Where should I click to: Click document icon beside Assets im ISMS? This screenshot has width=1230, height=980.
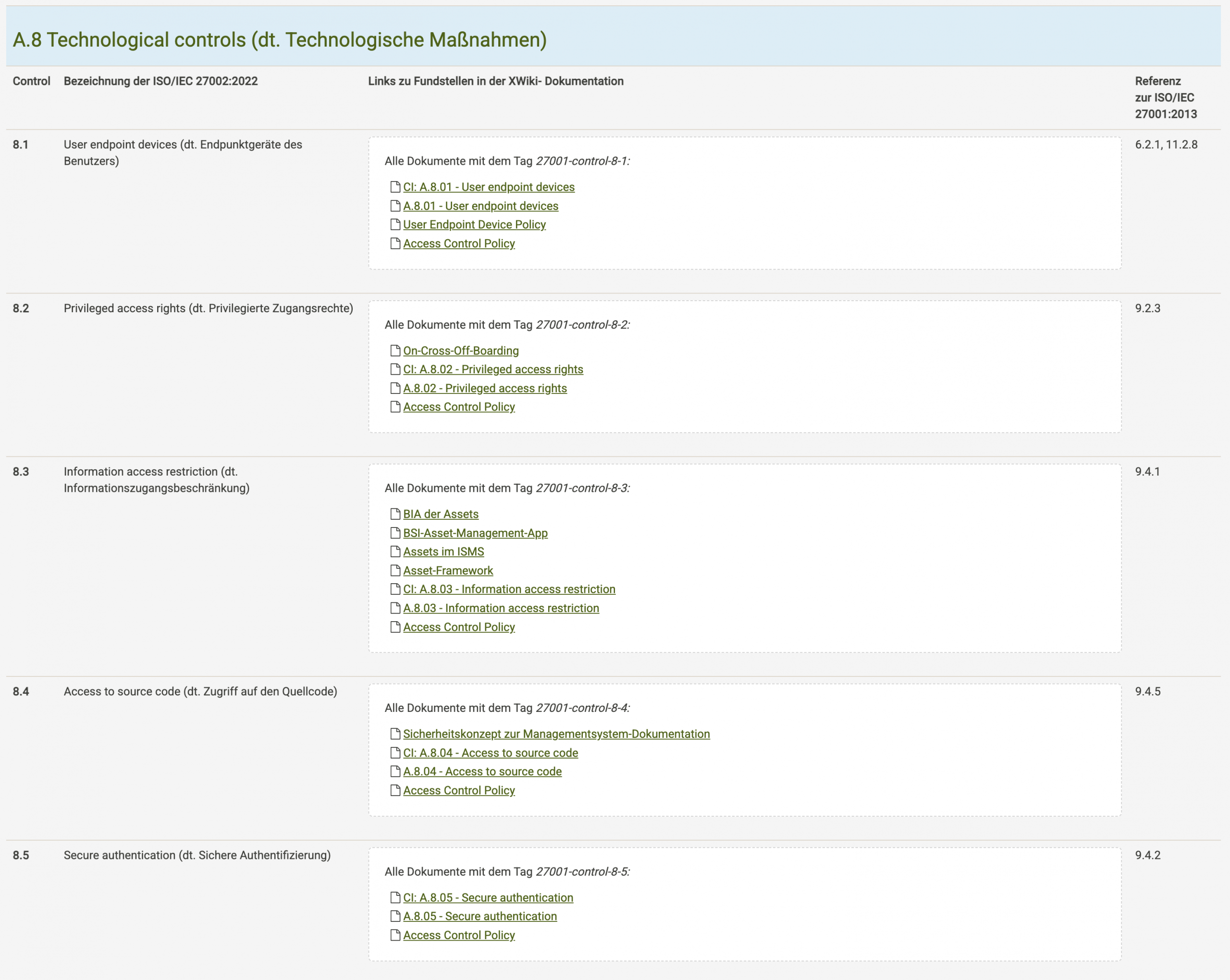point(395,551)
